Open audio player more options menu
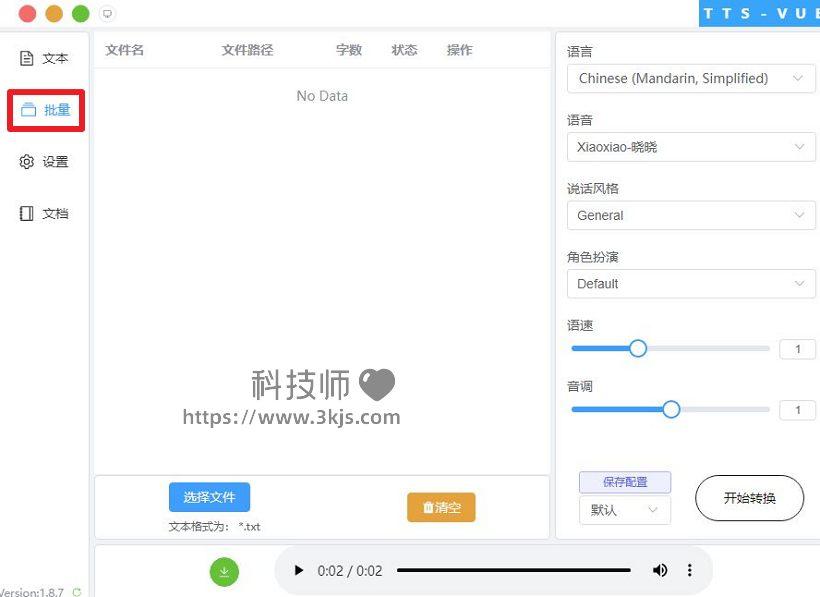The image size is (820, 597). (690, 570)
